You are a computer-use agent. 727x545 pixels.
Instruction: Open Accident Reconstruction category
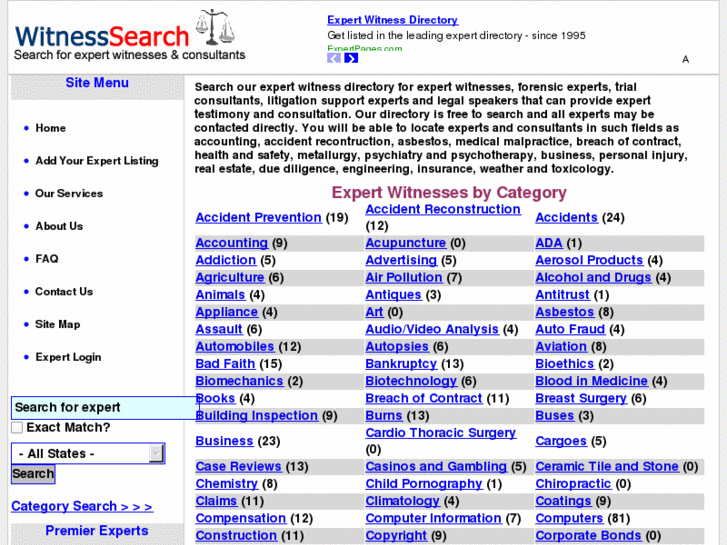coord(443,209)
